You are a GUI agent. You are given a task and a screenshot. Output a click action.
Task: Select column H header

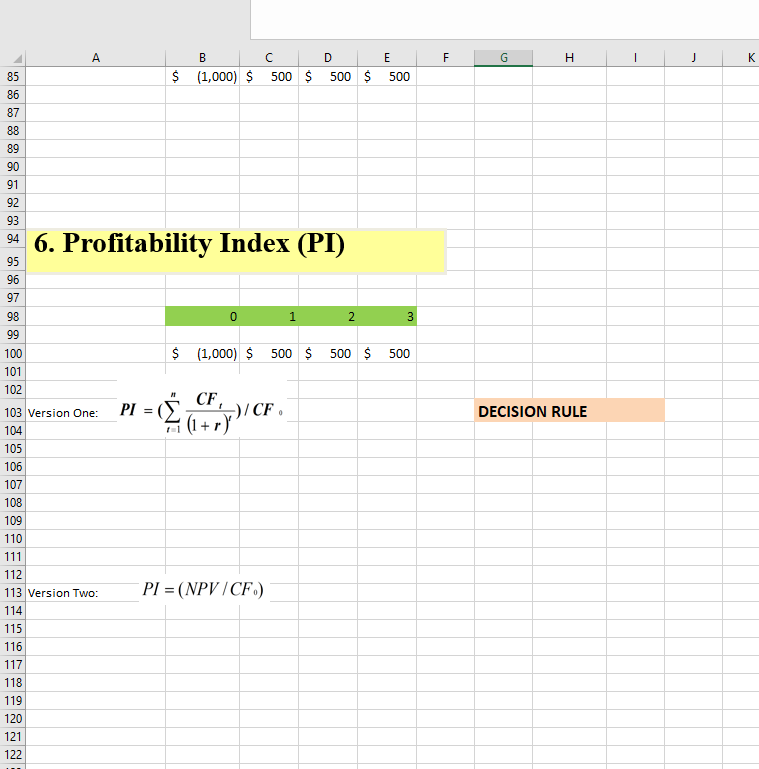point(569,58)
